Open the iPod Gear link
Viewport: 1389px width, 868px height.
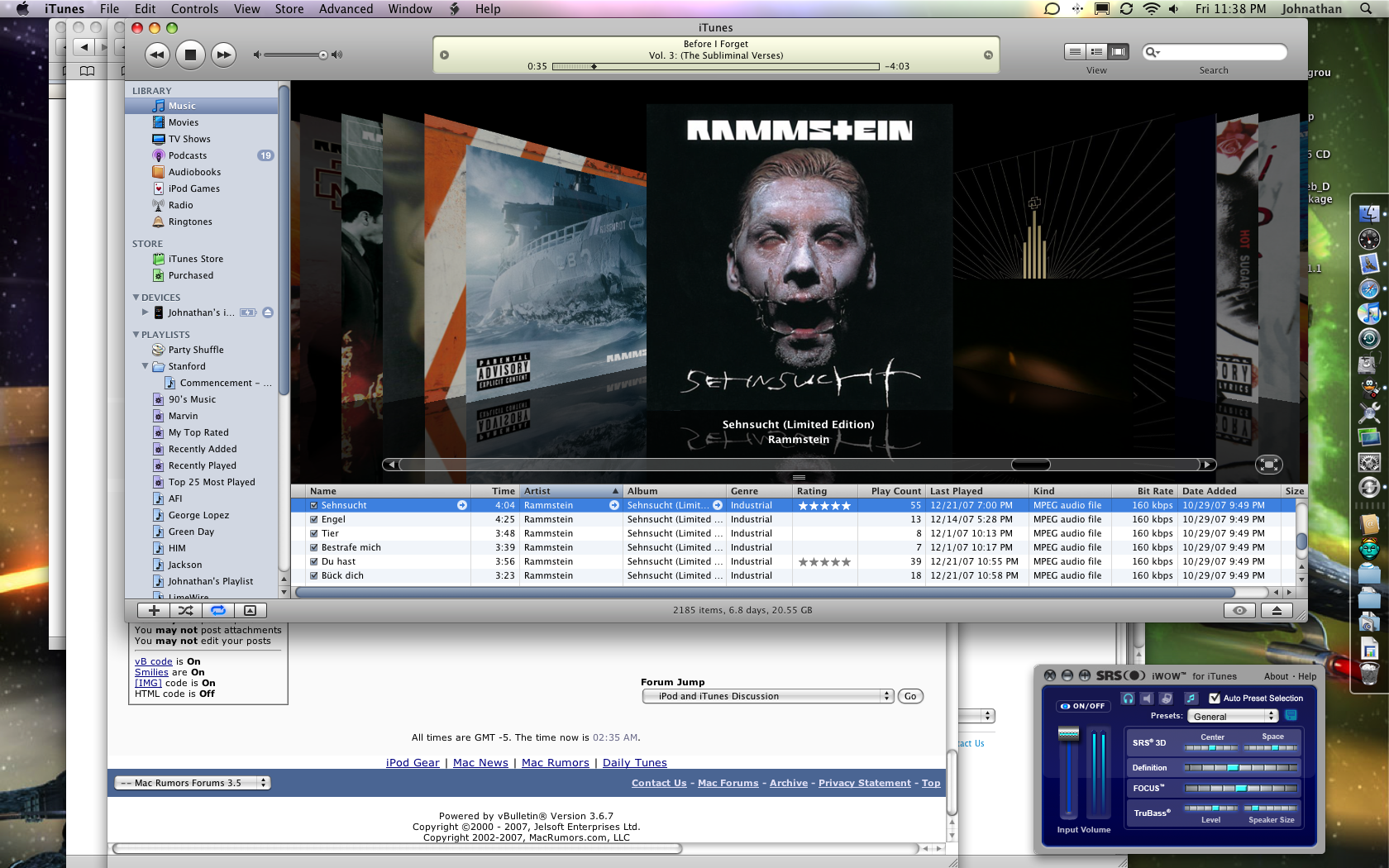[413, 763]
